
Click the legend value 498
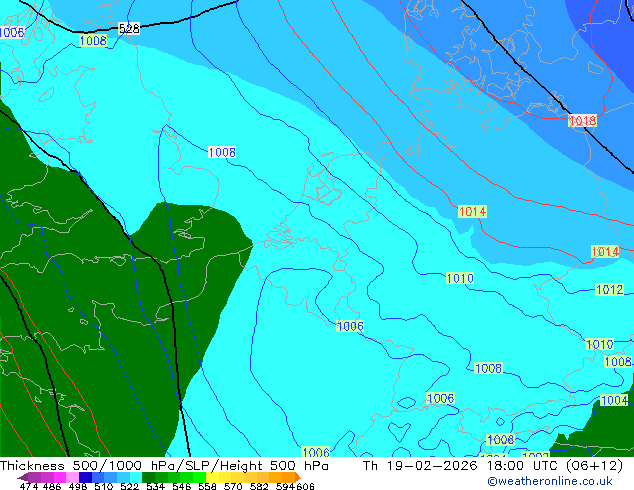point(78,486)
